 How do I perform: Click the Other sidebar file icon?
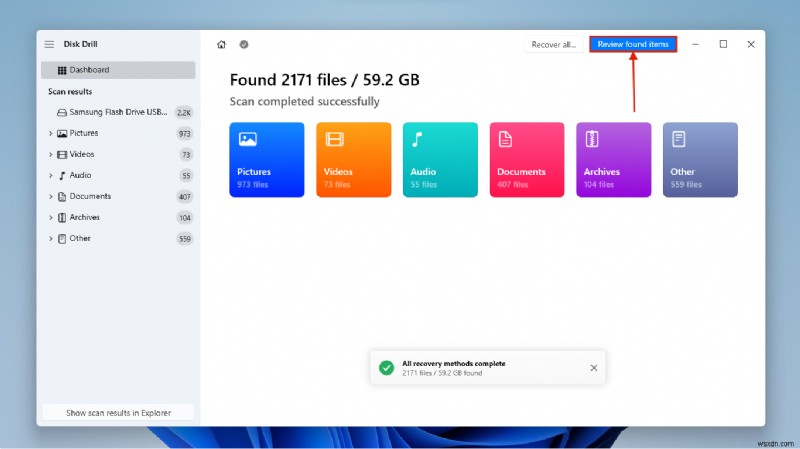[x=62, y=239]
